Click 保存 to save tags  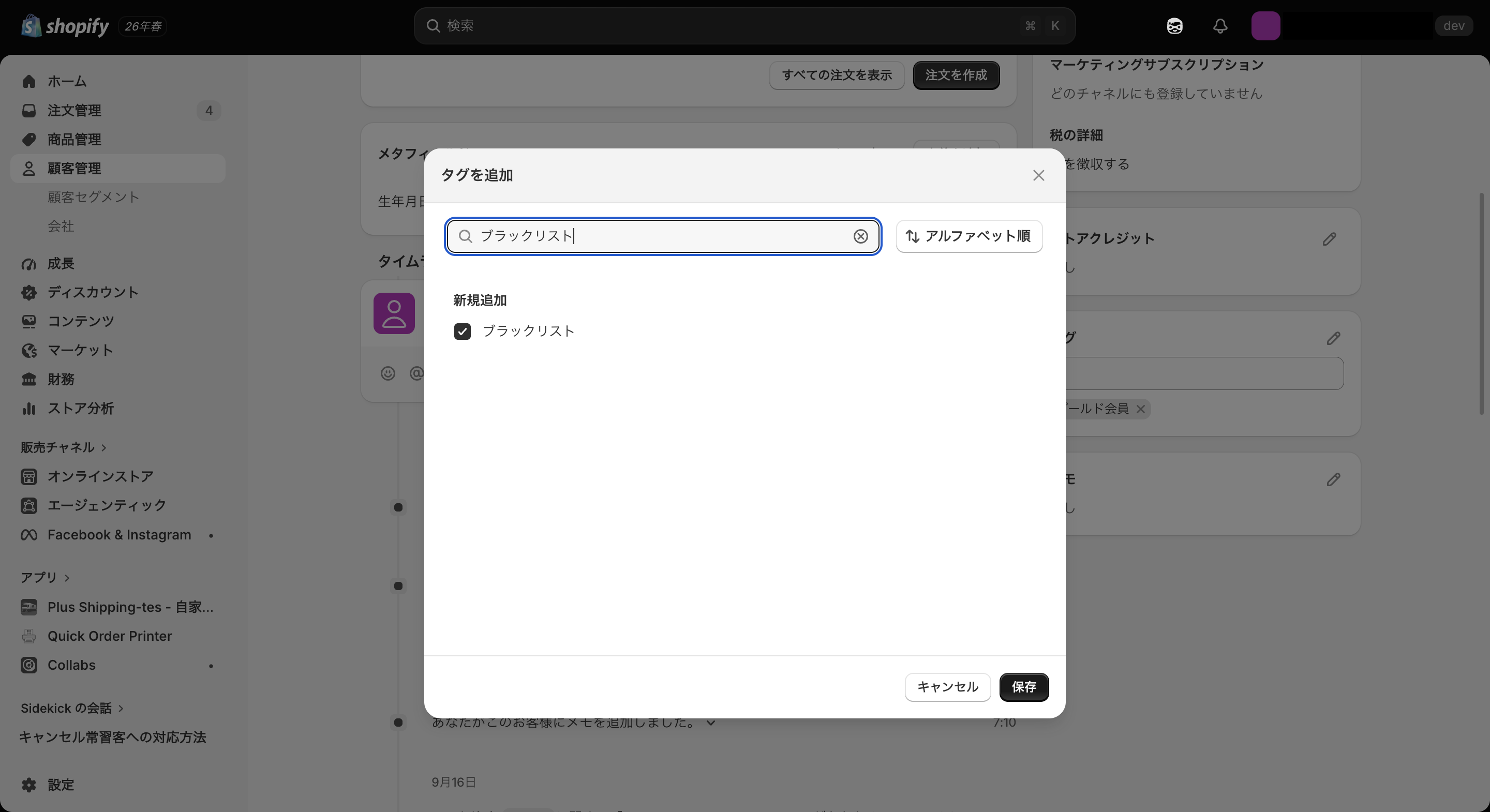[1024, 687]
